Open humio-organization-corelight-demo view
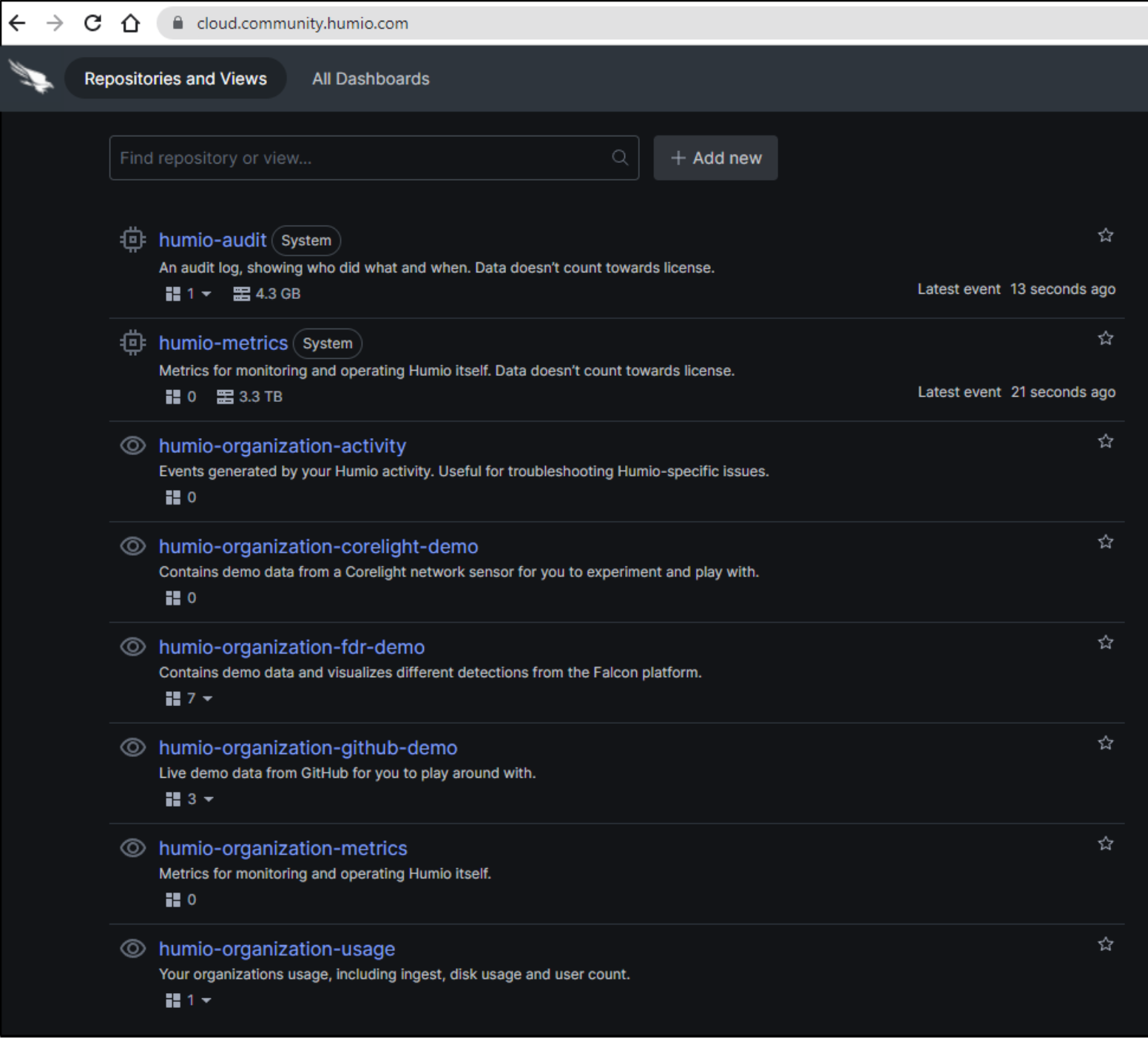Screen dimensions: 1148x1039 pos(318,546)
